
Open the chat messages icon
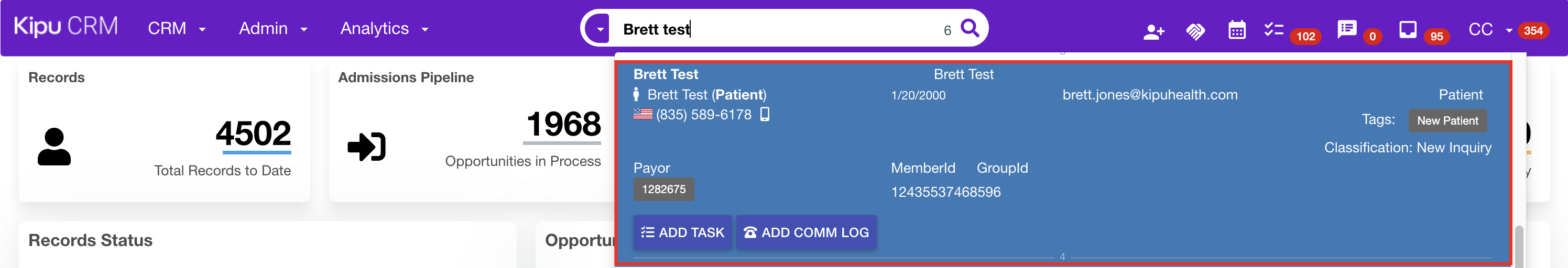pos(1347,29)
